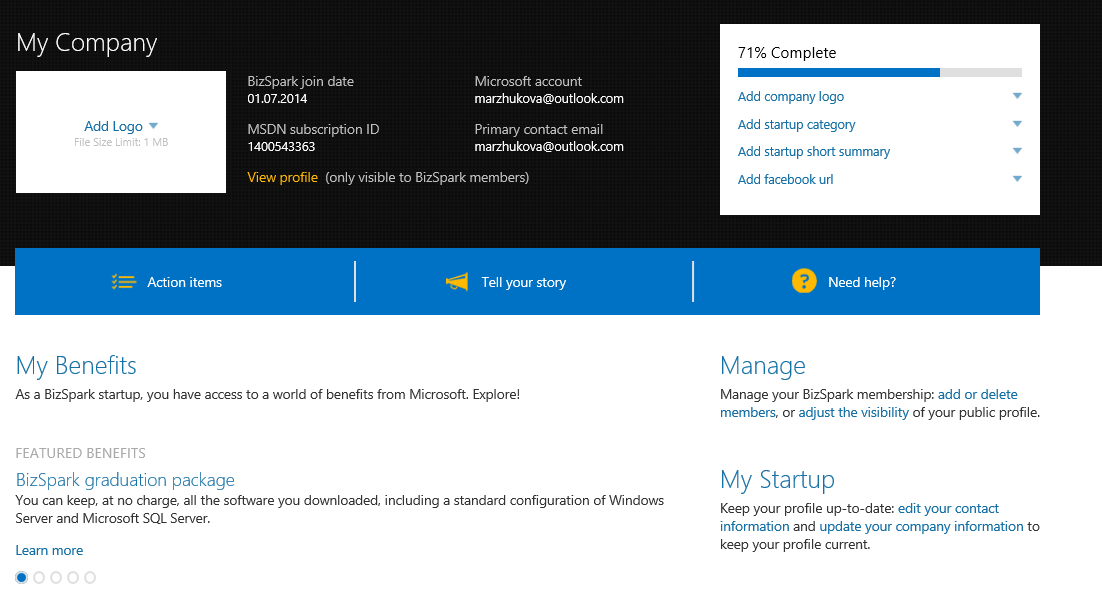Screen dimensions: 1102x602
Task: Click the yellow question mark help icon
Action: tap(804, 281)
